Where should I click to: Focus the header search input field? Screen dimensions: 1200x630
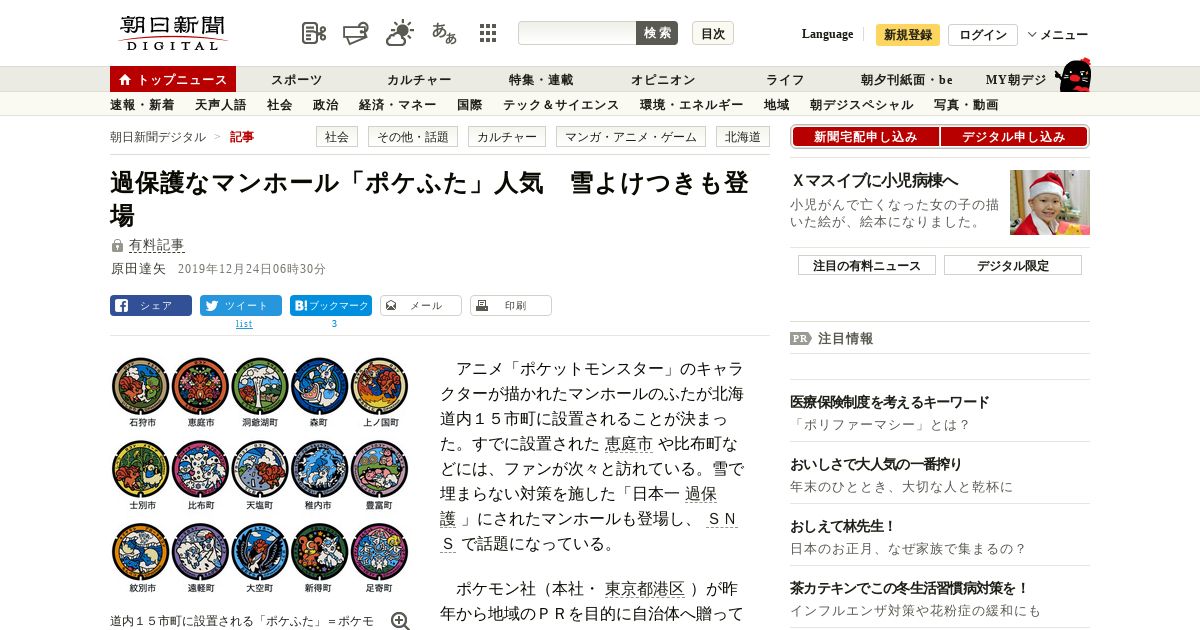[577, 33]
